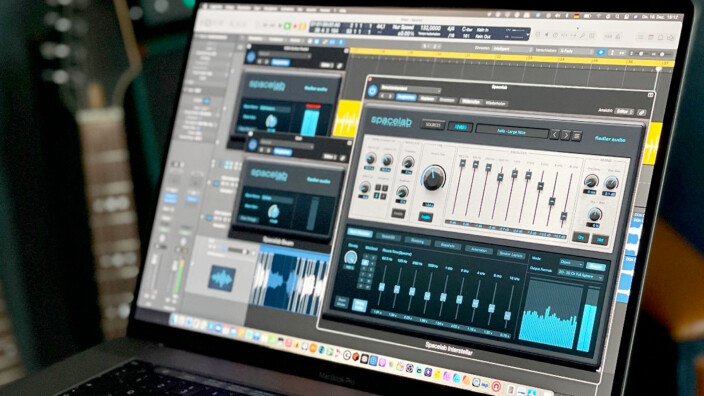Click the fiedler audio logo in the large Spacelab
704x396 pixels.
610,139
